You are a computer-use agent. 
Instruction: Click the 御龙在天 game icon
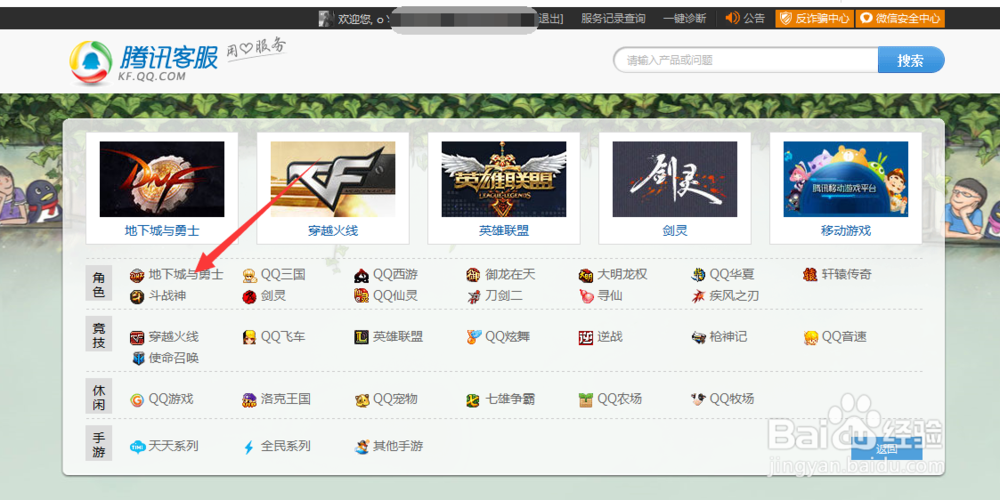pos(473,275)
